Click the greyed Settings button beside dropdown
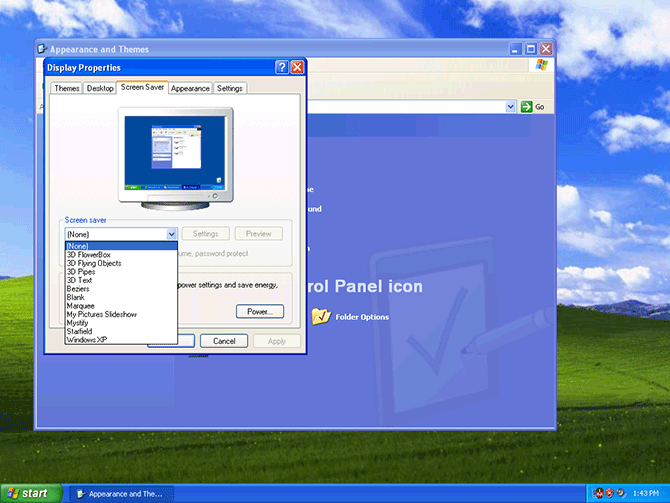Image resolution: width=670 pixels, height=503 pixels. (206, 234)
